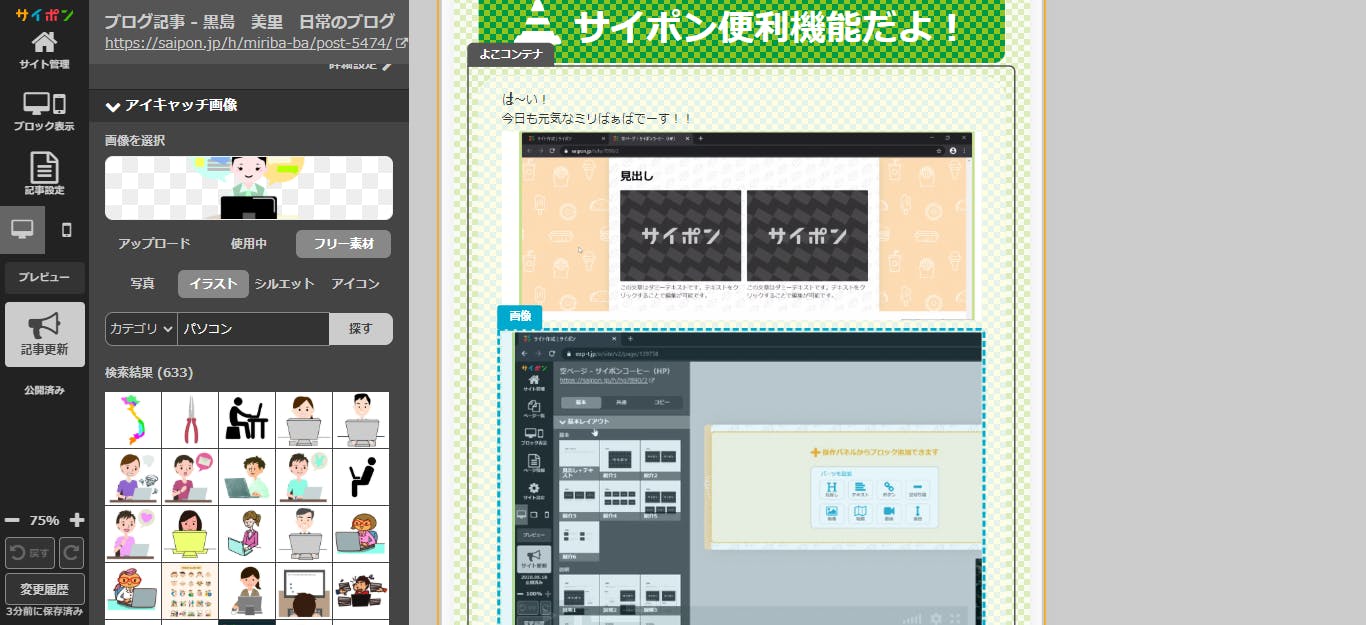This screenshot has height=625, width=1366.
Task: Click the first screenshot image showing 見出し
Action: (746, 225)
